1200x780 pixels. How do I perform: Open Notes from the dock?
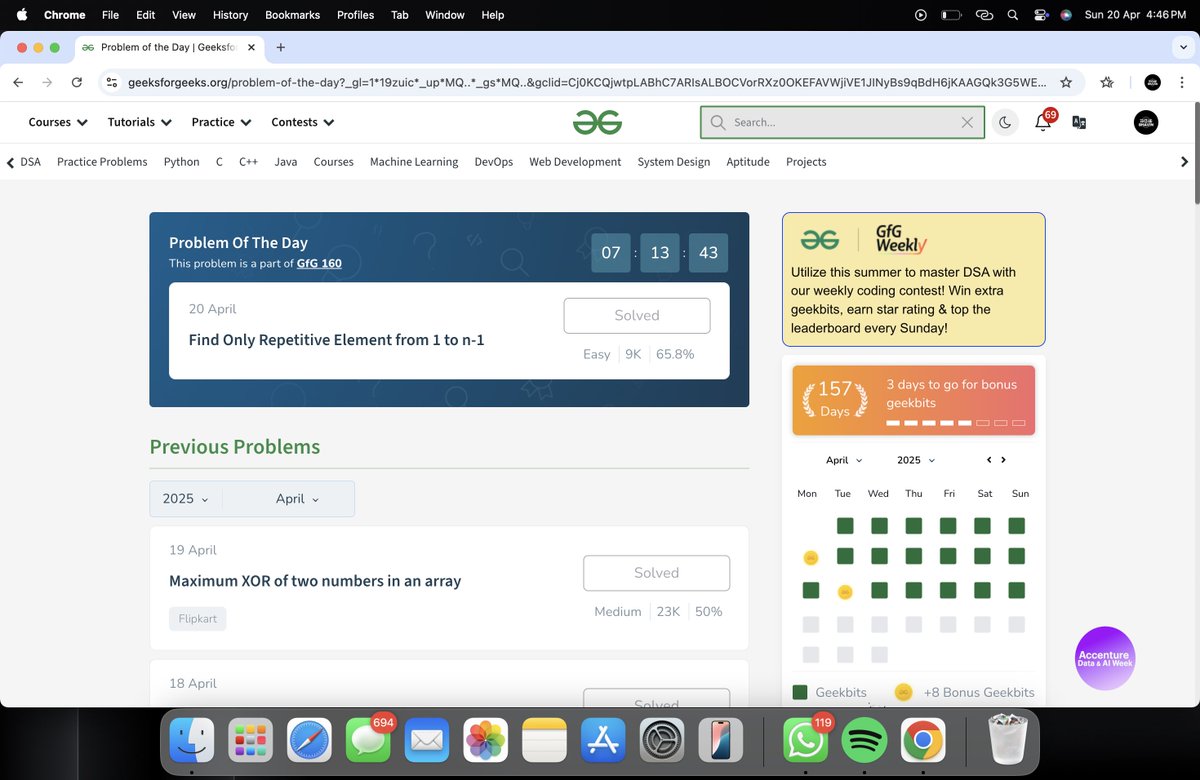click(x=545, y=742)
